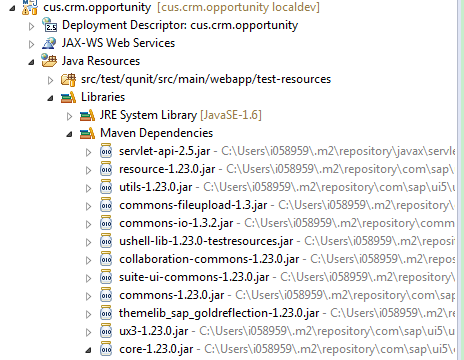Image resolution: width=464 pixels, height=360 pixels.
Task: Select themelib_sap_goldreflection-1.23.0.jar filename
Action: 219,313
